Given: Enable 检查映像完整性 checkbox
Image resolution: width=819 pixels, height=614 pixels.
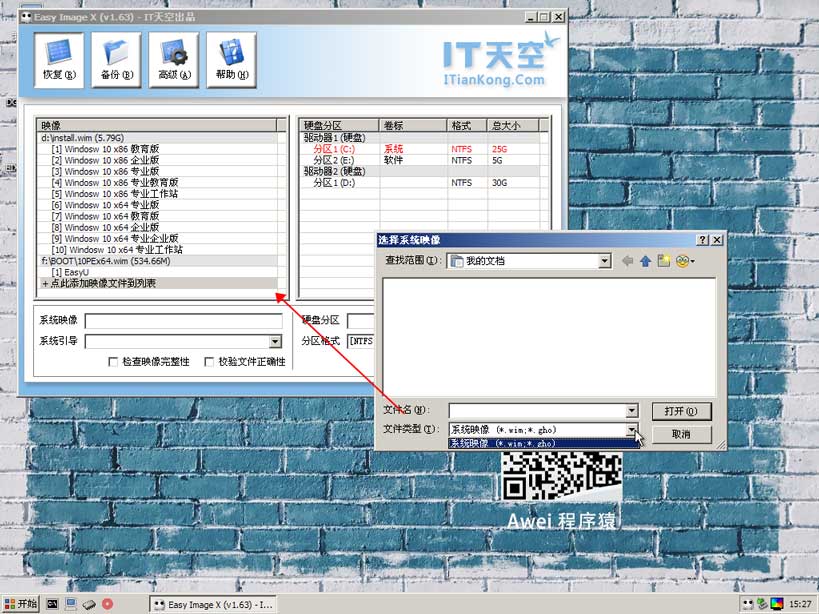Looking at the screenshot, I should point(113,362).
